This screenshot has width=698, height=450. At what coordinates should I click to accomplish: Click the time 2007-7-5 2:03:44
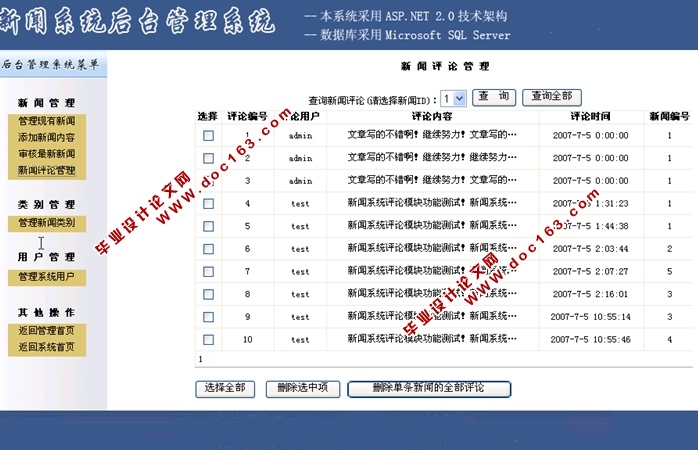click(591, 249)
